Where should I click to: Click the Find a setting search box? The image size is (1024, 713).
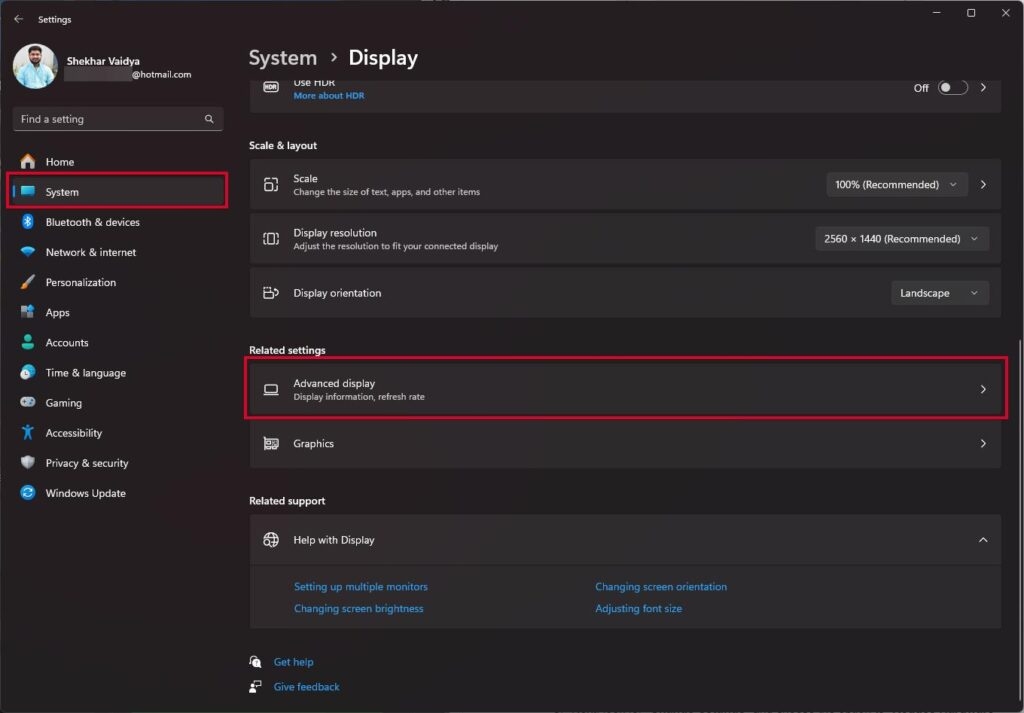click(x=118, y=119)
